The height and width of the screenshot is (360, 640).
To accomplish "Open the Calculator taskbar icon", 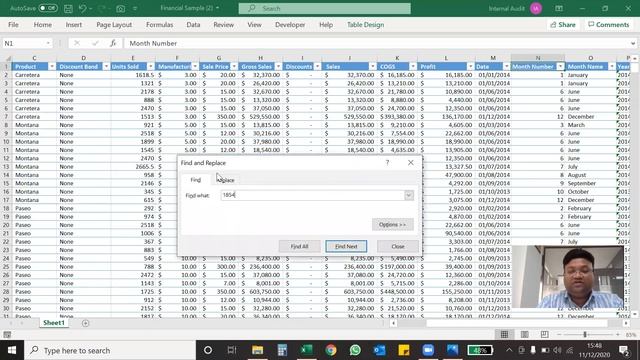I will (x=282, y=350).
